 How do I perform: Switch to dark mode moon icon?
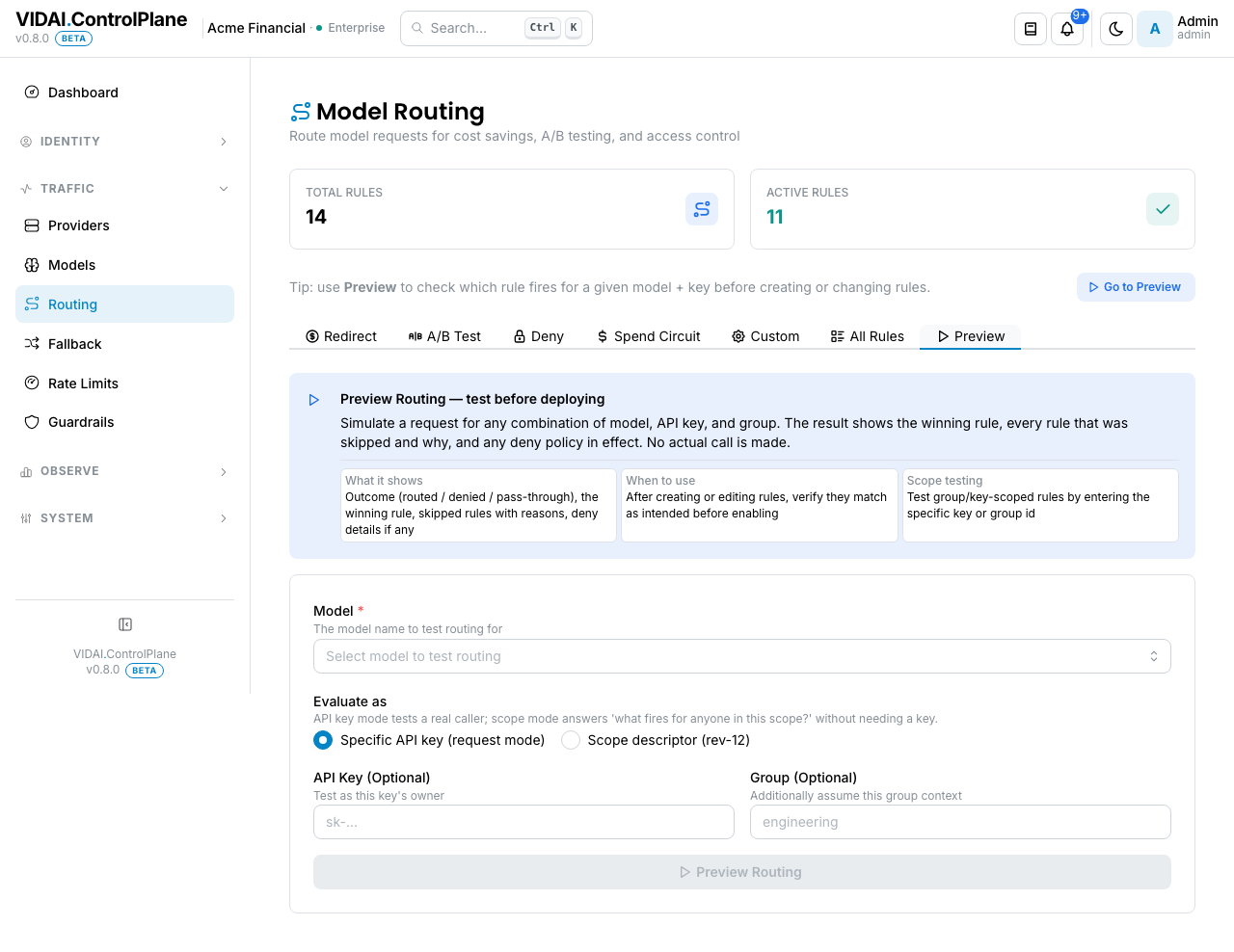[1116, 29]
